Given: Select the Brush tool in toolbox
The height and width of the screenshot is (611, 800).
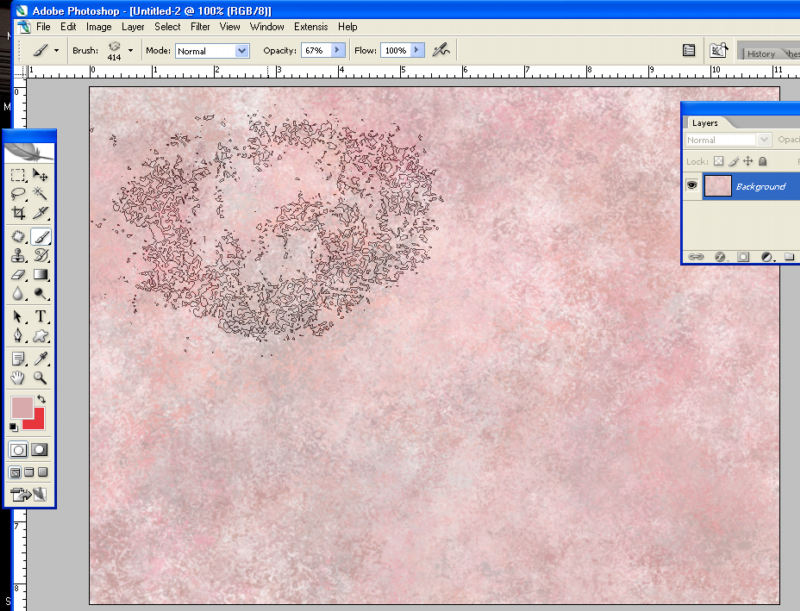Looking at the screenshot, I should [x=40, y=237].
